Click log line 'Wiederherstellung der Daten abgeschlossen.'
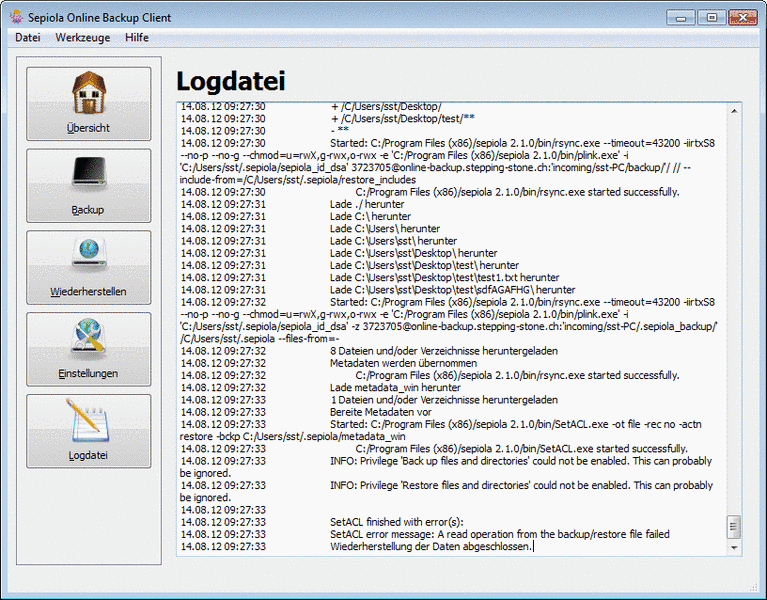The image size is (767, 600). click(430, 547)
